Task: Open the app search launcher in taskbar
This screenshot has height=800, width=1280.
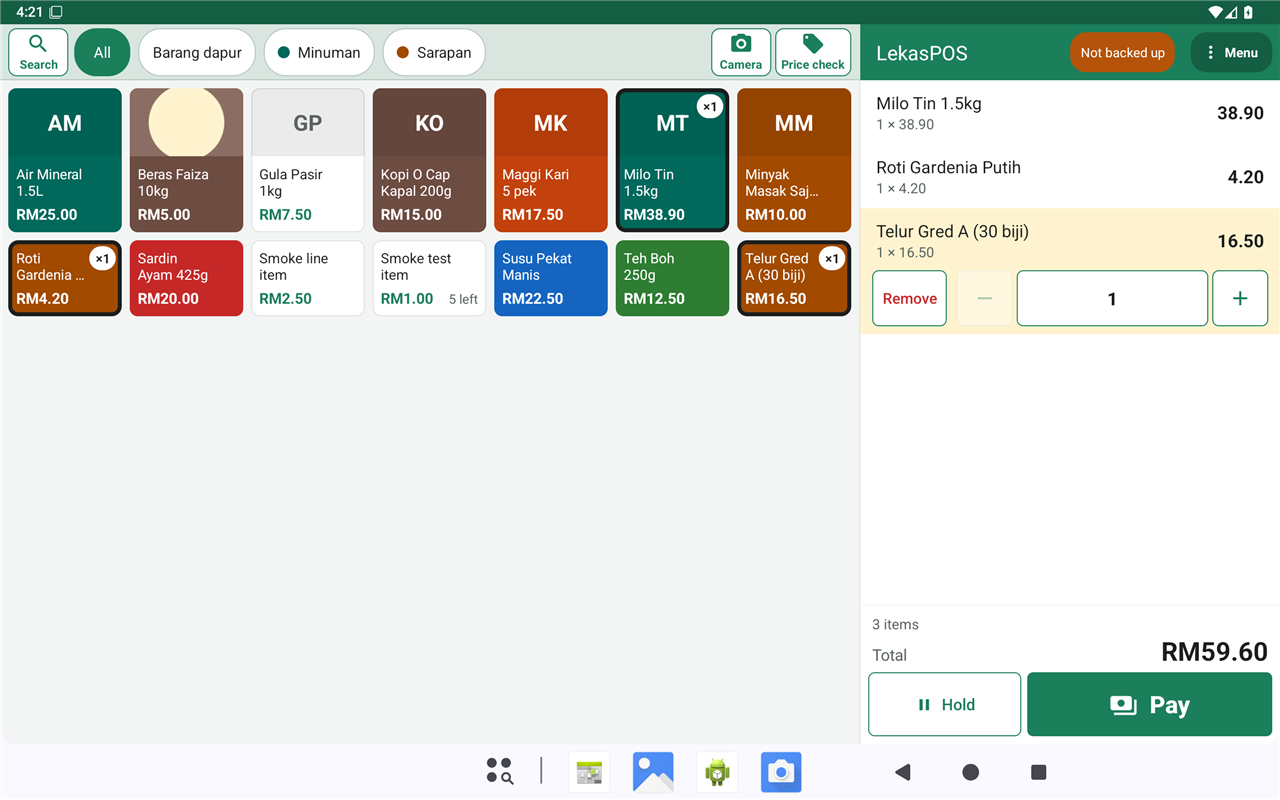Action: point(499,771)
